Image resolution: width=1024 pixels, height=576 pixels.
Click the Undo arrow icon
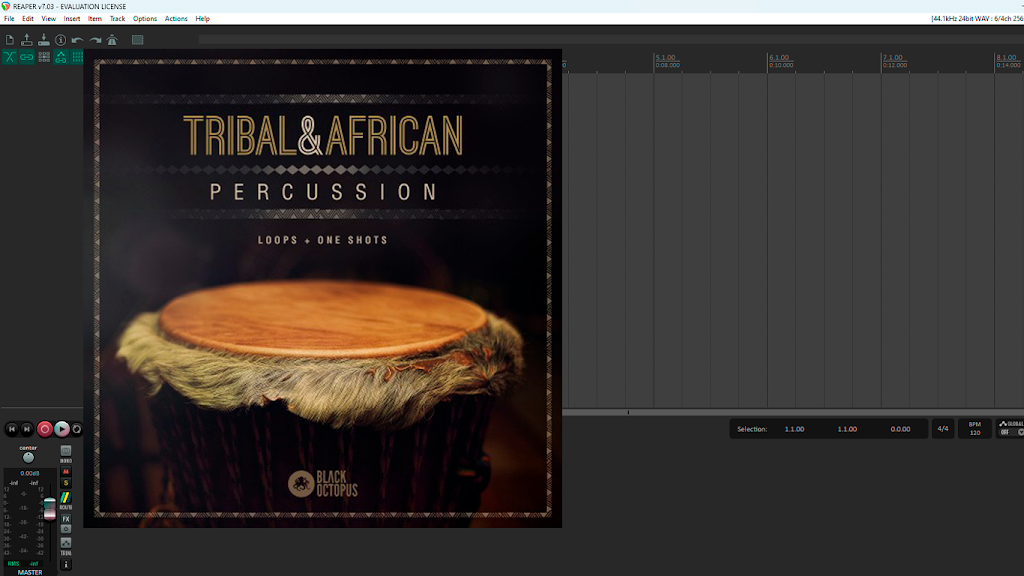[77, 40]
